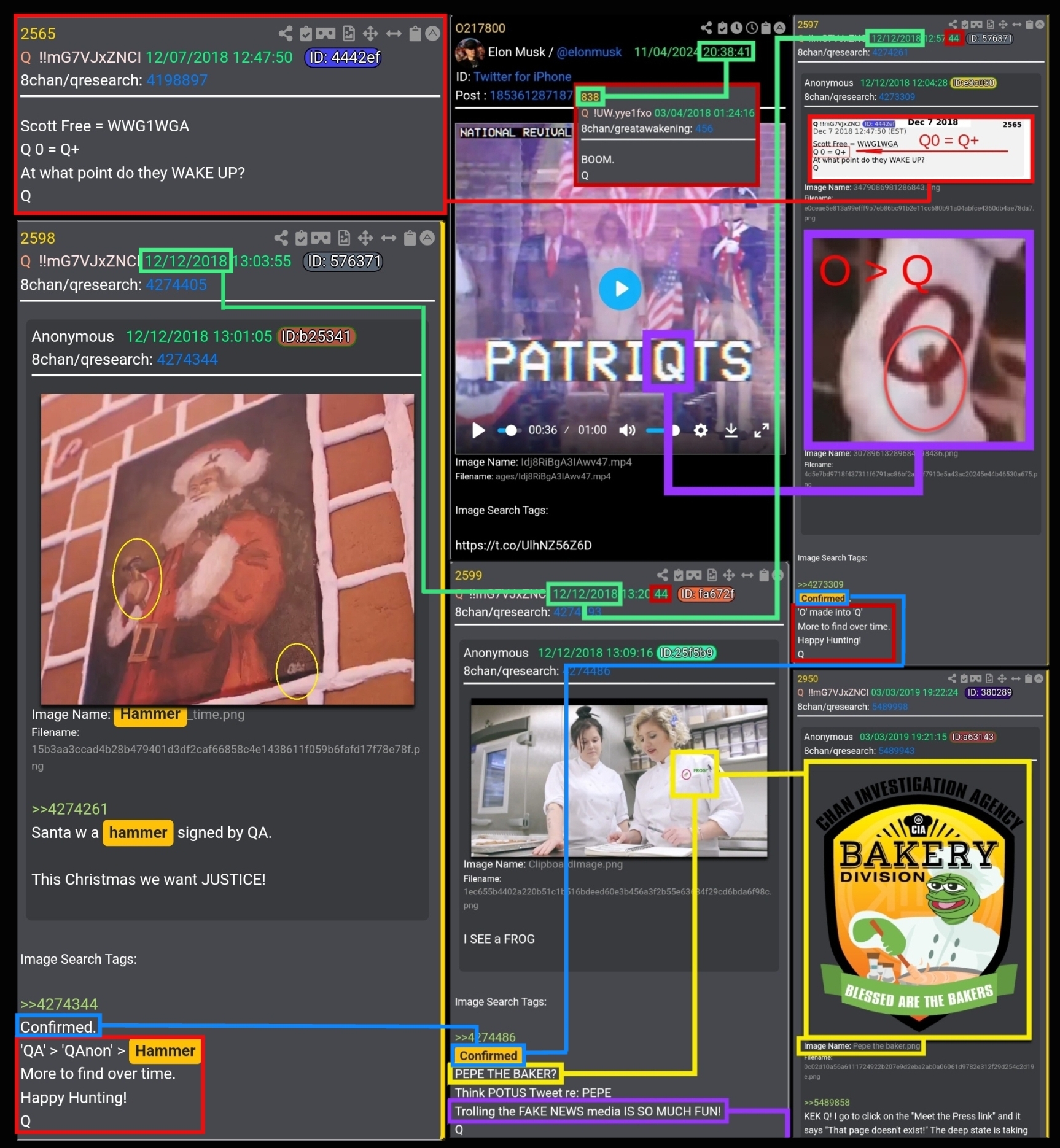The image size is (1060, 1148).
Task: Open qresearch link 5489998 on post 2950
Action: click(x=890, y=707)
